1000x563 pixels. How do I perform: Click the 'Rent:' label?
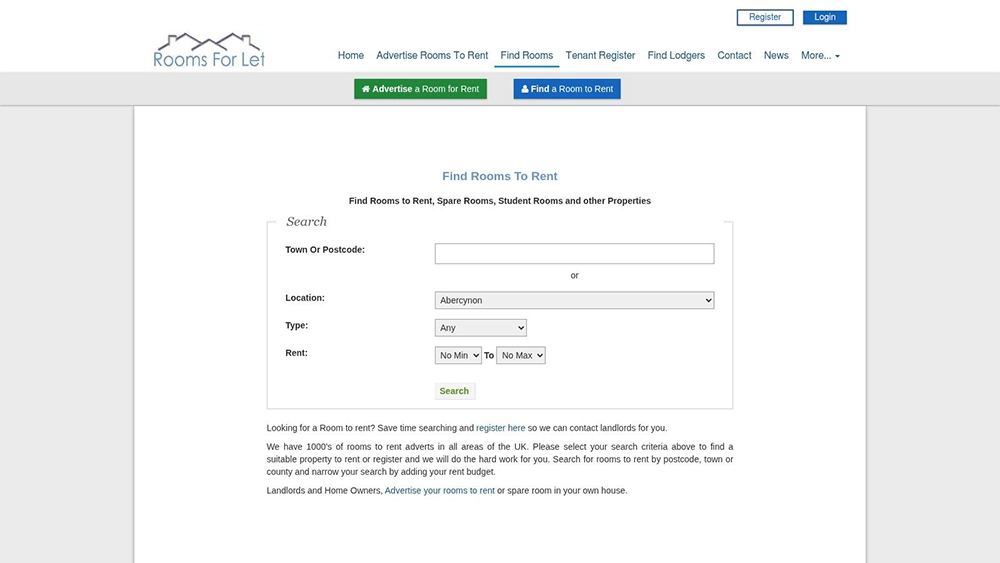pyautogui.click(x=296, y=353)
